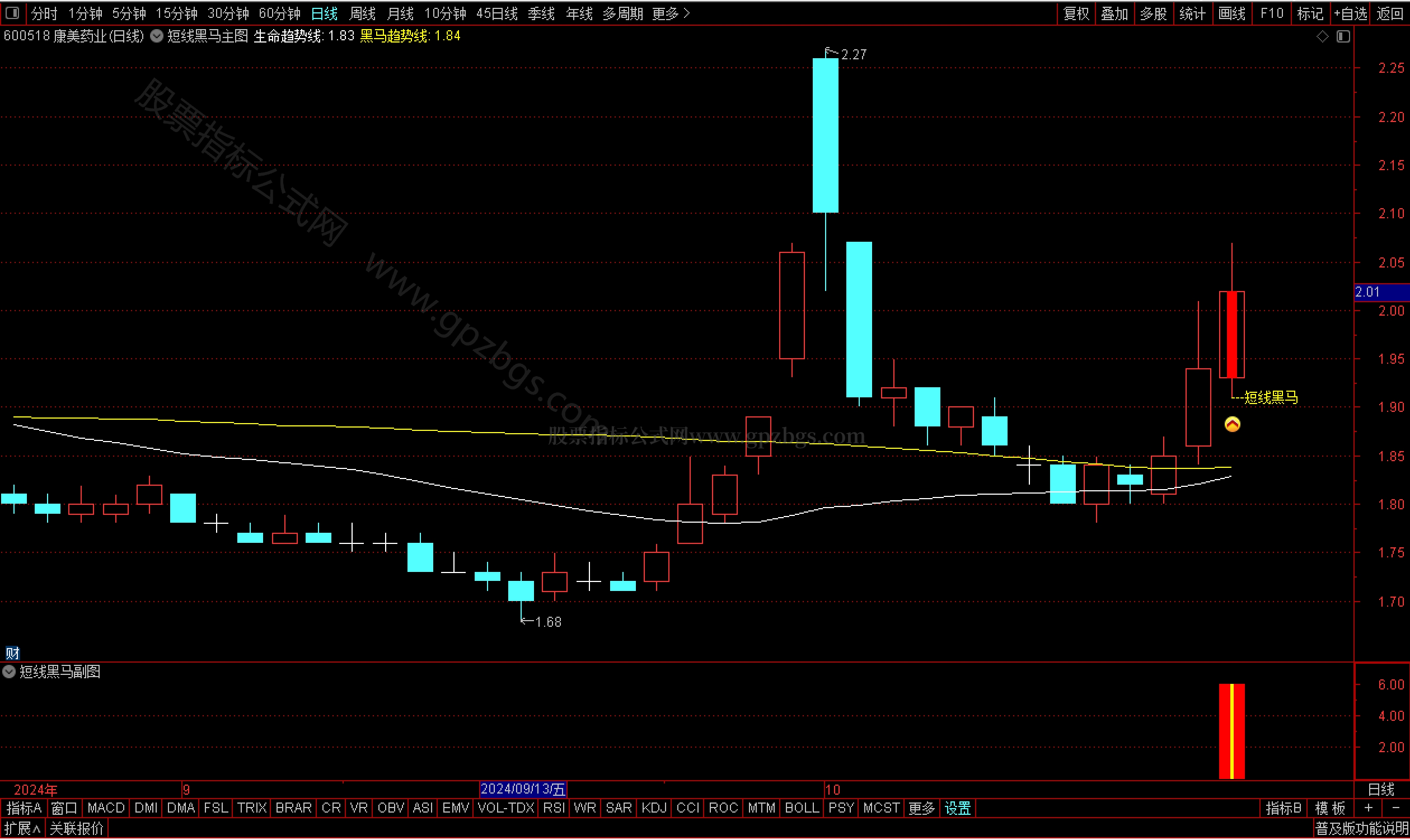This screenshot has height=840, width=1410.
Task: Apply the CCI indicator
Action: [x=688, y=808]
